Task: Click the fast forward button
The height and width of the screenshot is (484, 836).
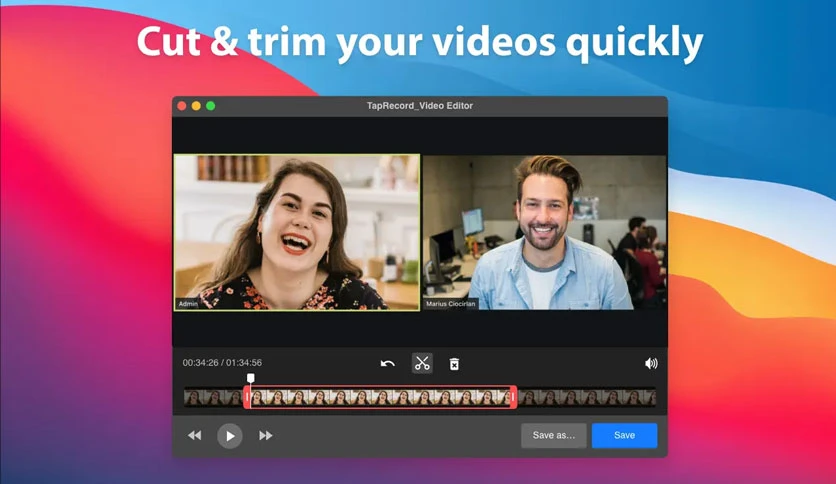Action: (266, 435)
